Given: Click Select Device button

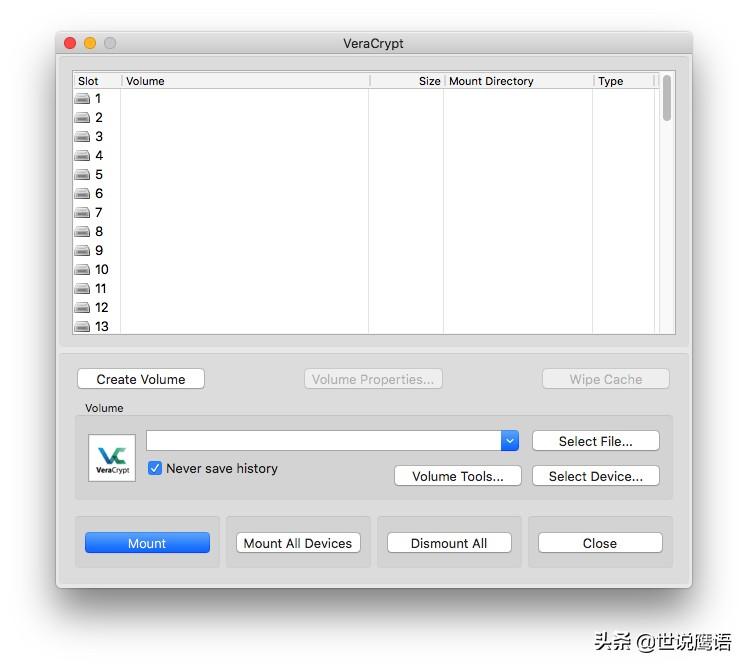Looking at the screenshot, I should point(595,476).
